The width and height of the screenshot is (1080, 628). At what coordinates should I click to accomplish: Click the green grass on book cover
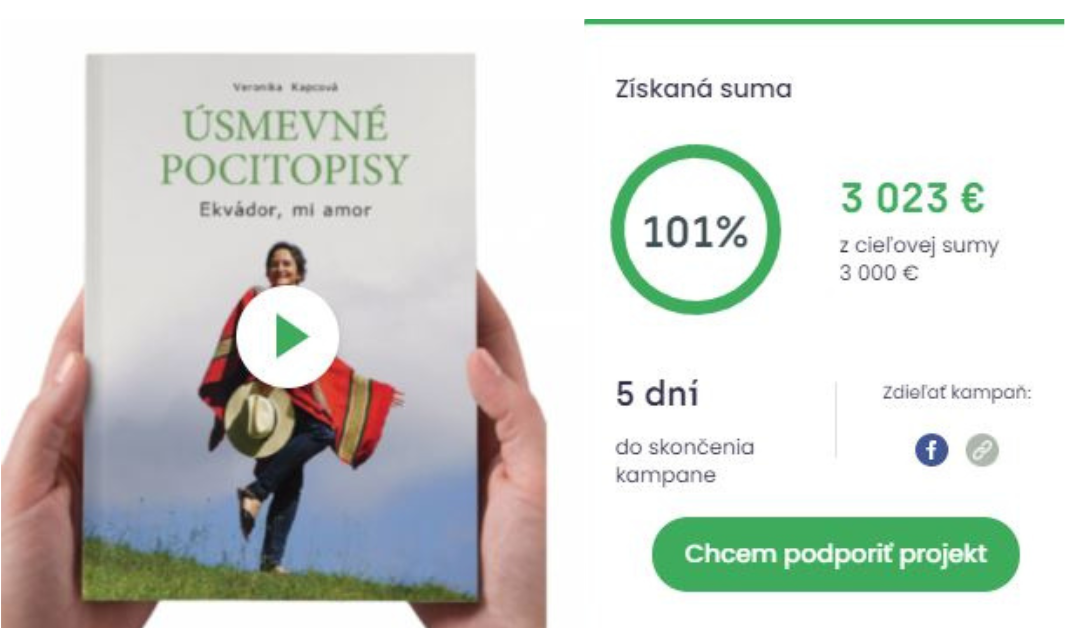(x=276, y=575)
